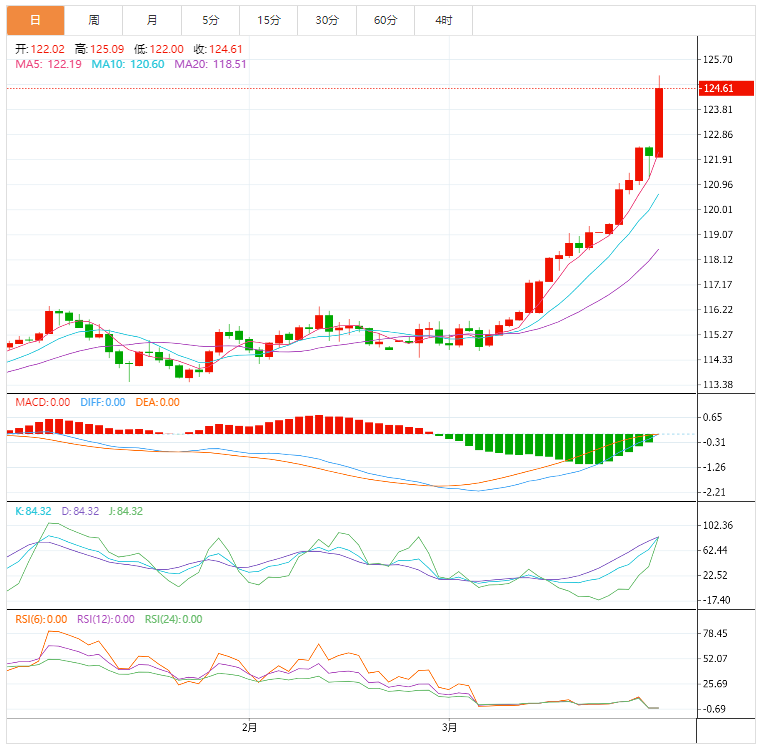Click the RSI(24): 0.00 label
Screen dimensions: 764x751
173,619
